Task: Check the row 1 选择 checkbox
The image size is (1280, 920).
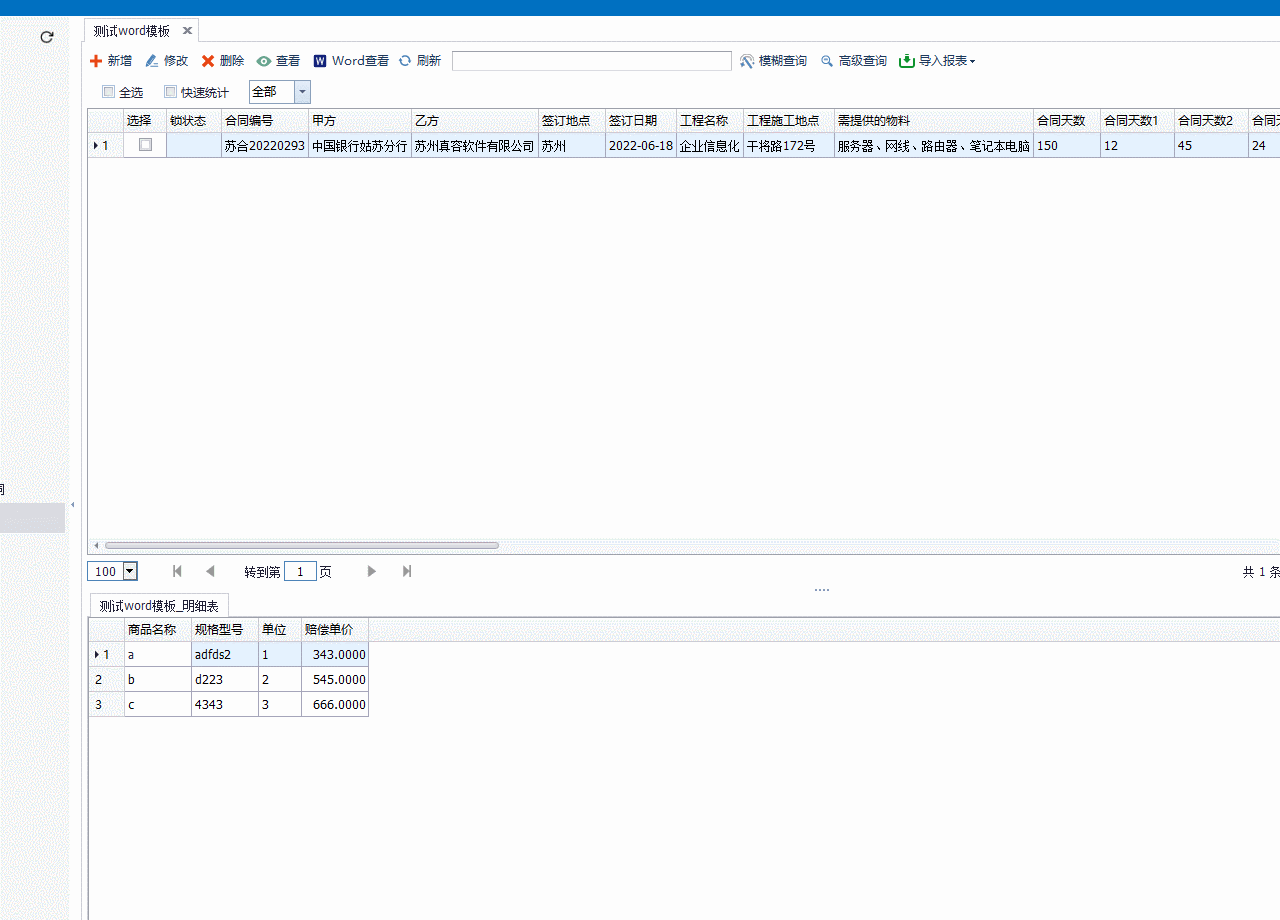Action: [145, 145]
